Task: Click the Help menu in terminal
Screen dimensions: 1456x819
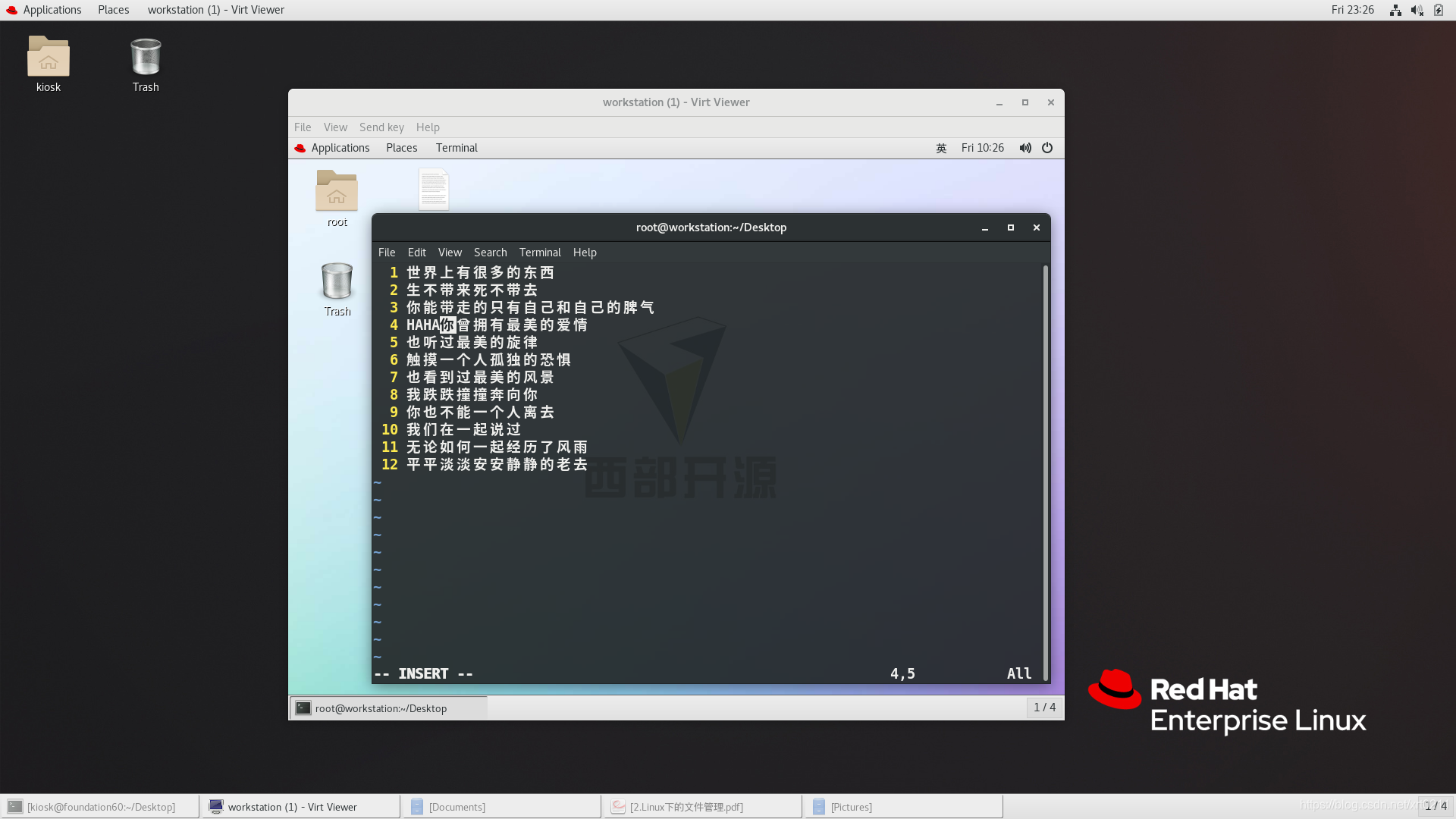Action: click(x=585, y=252)
